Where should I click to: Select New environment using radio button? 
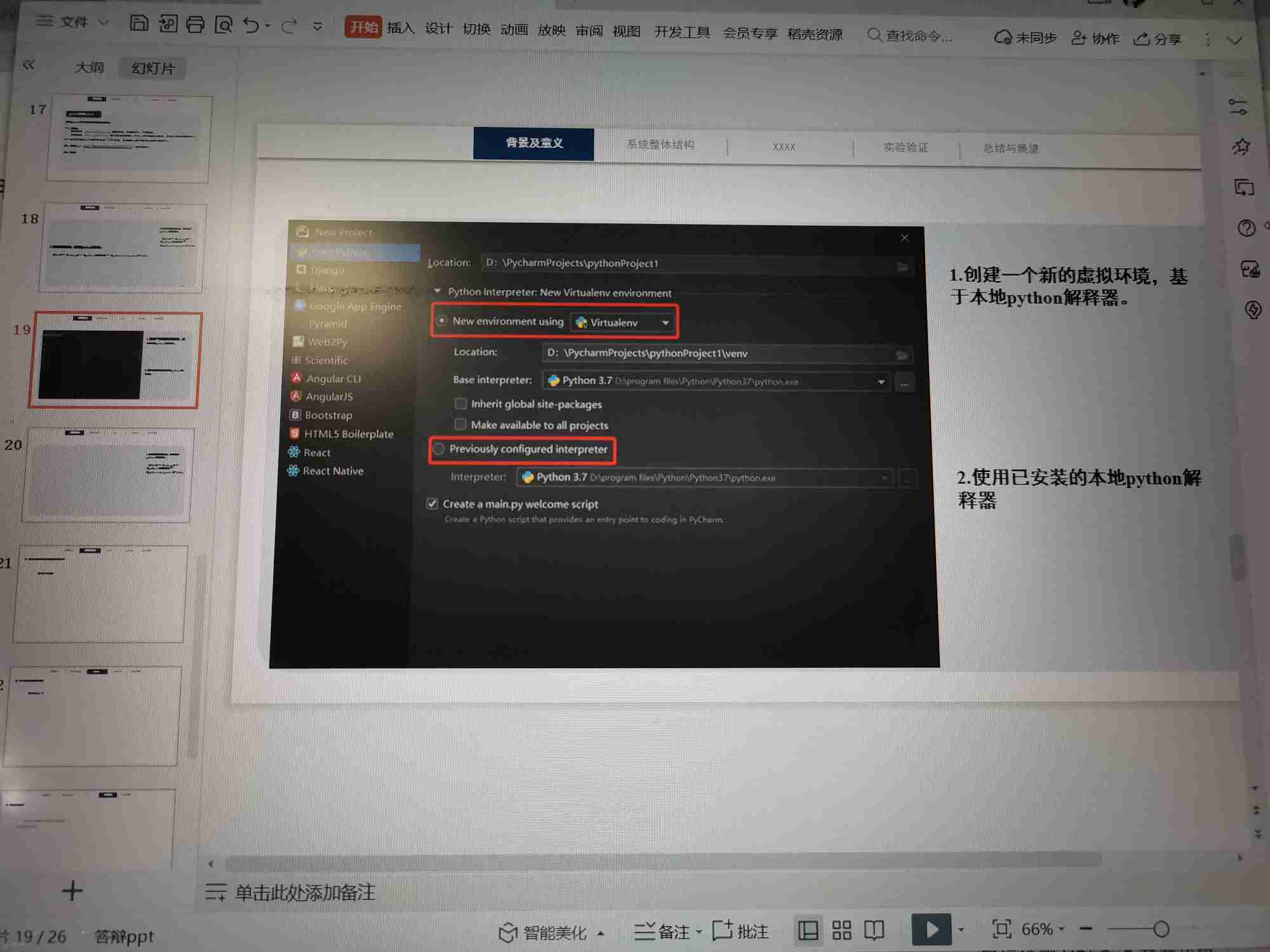442,321
